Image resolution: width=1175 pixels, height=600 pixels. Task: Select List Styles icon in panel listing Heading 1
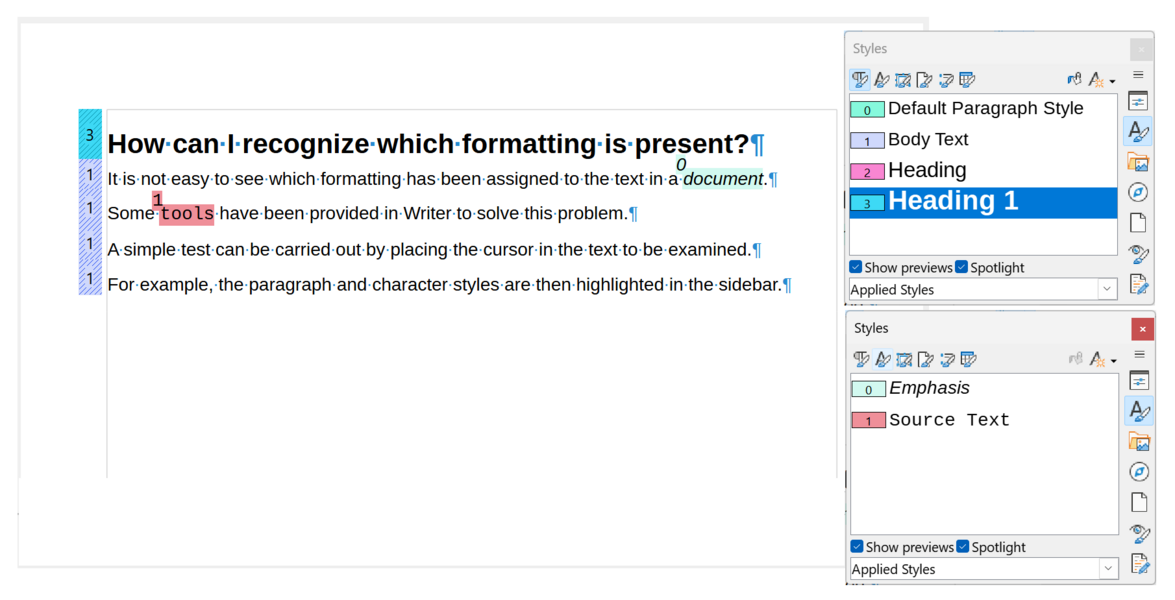point(946,79)
